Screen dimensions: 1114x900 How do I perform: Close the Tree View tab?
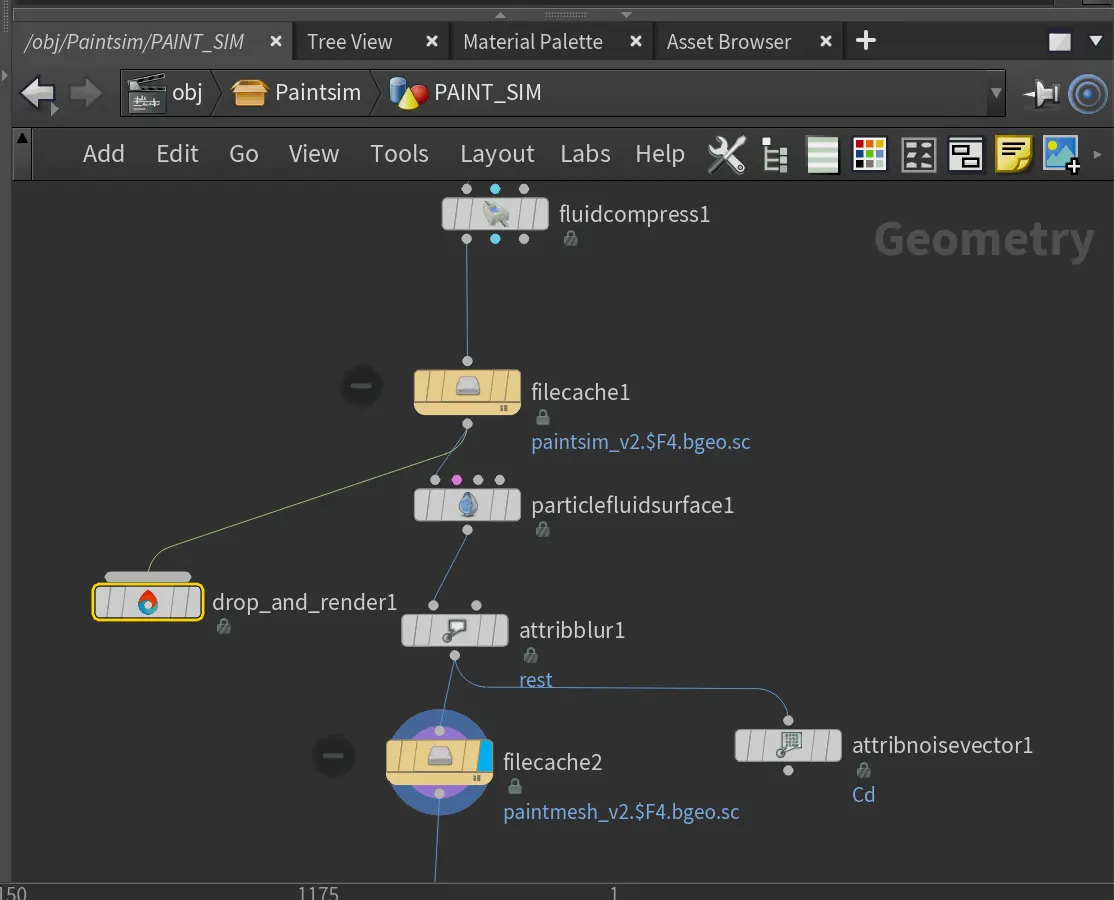point(432,42)
